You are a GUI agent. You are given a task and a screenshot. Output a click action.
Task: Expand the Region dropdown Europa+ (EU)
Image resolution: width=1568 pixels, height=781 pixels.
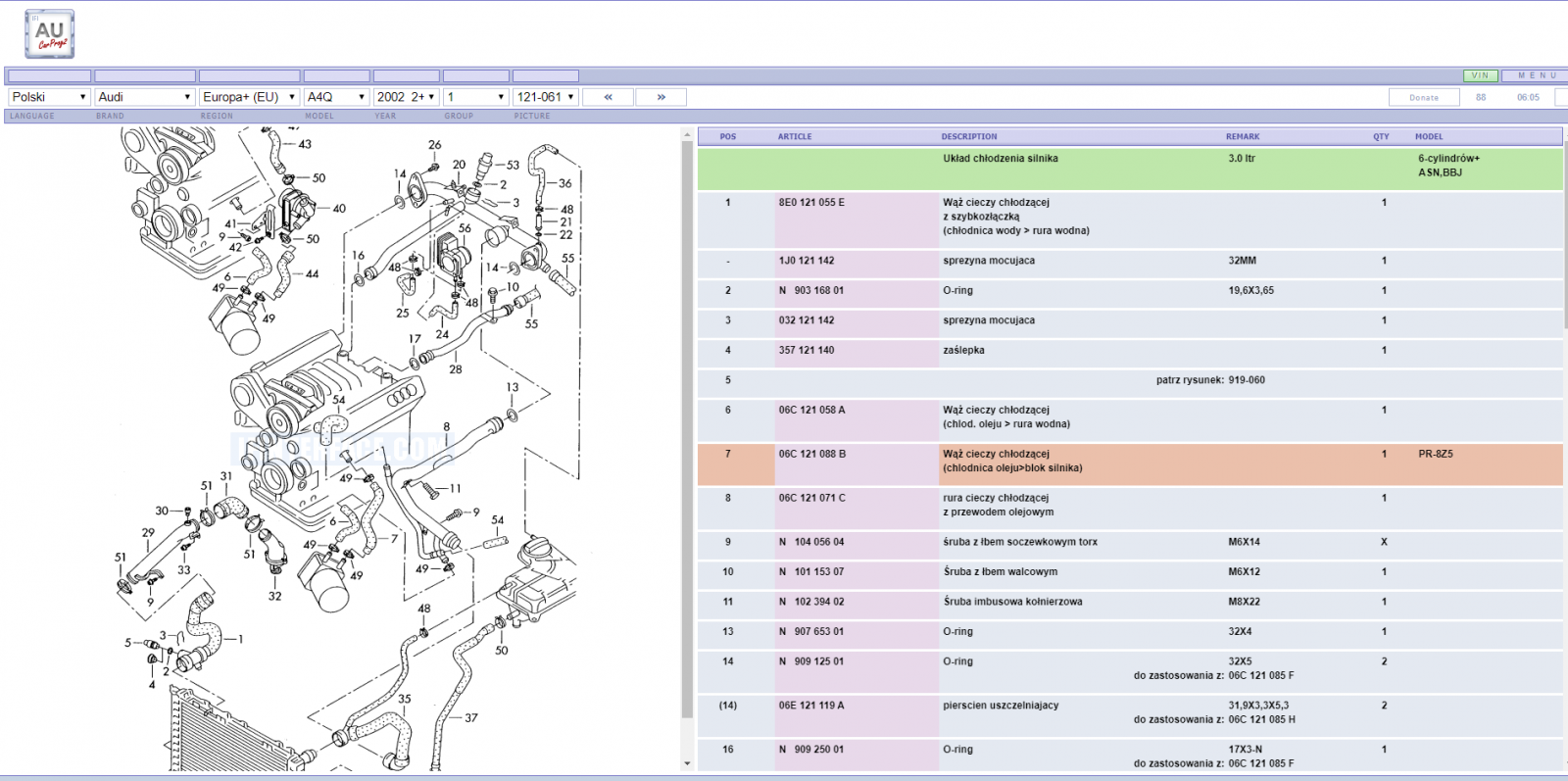coord(249,97)
